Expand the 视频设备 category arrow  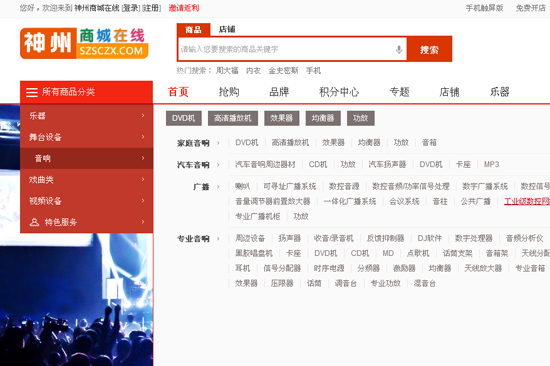pyautogui.click(x=143, y=201)
